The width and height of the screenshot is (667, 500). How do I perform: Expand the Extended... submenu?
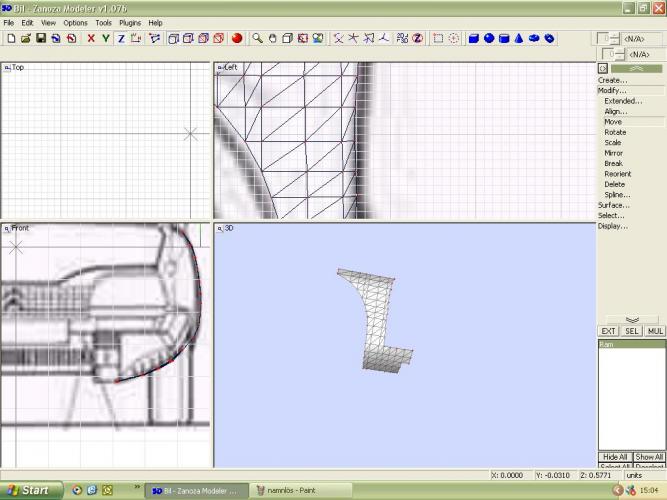pyautogui.click(x=623, y=101)
